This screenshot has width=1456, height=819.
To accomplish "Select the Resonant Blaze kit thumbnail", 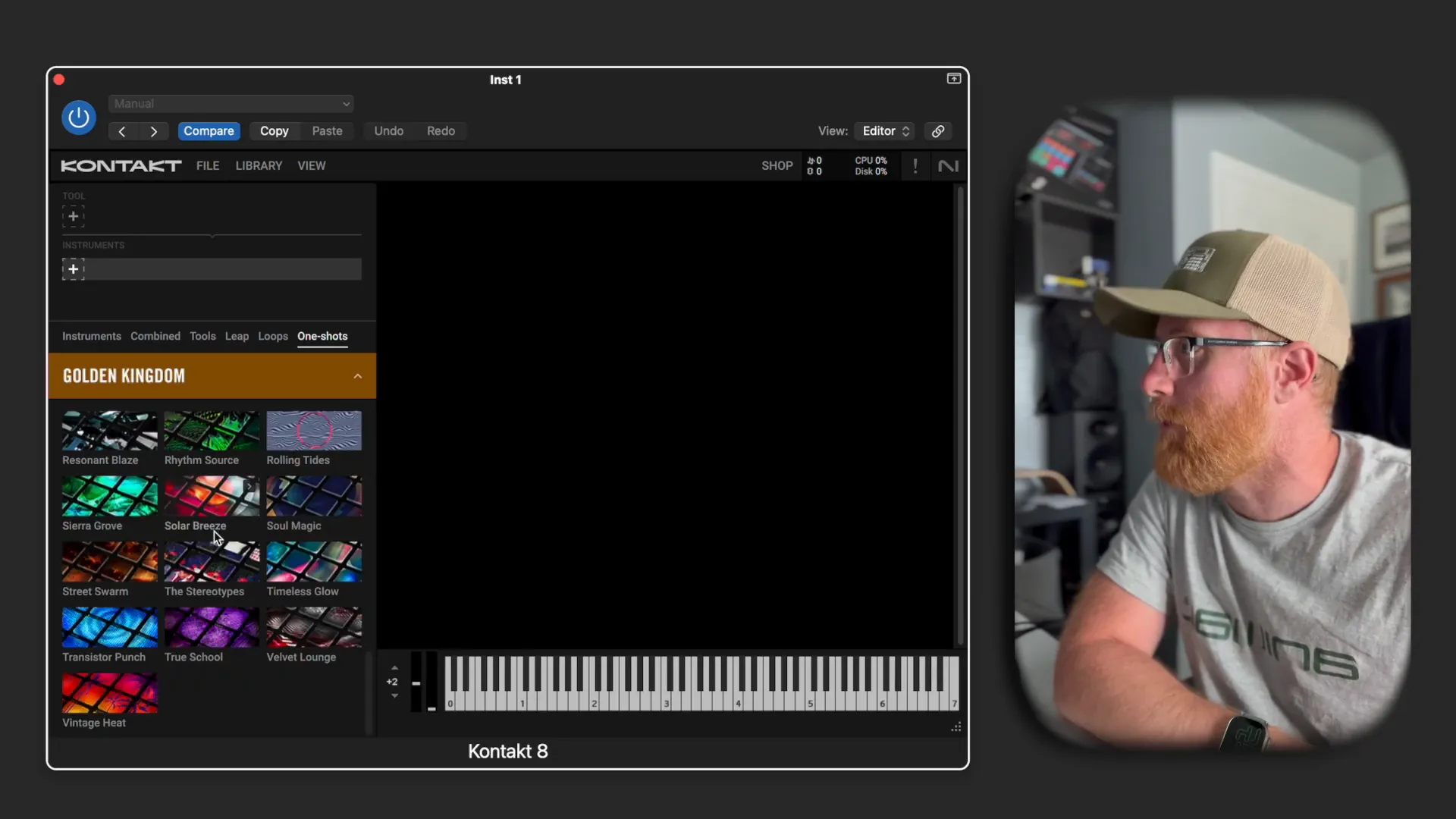I will pyautogui.click(x=110, y=431).
